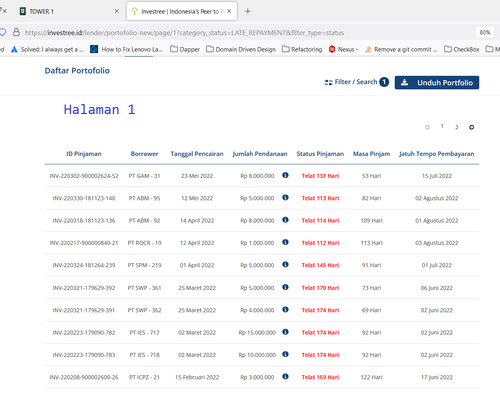Image resolution: width=500 pixels, height=404 pixels.
Task: Select loan ID INV-220318-181123-136
Action: click(84, 220)
